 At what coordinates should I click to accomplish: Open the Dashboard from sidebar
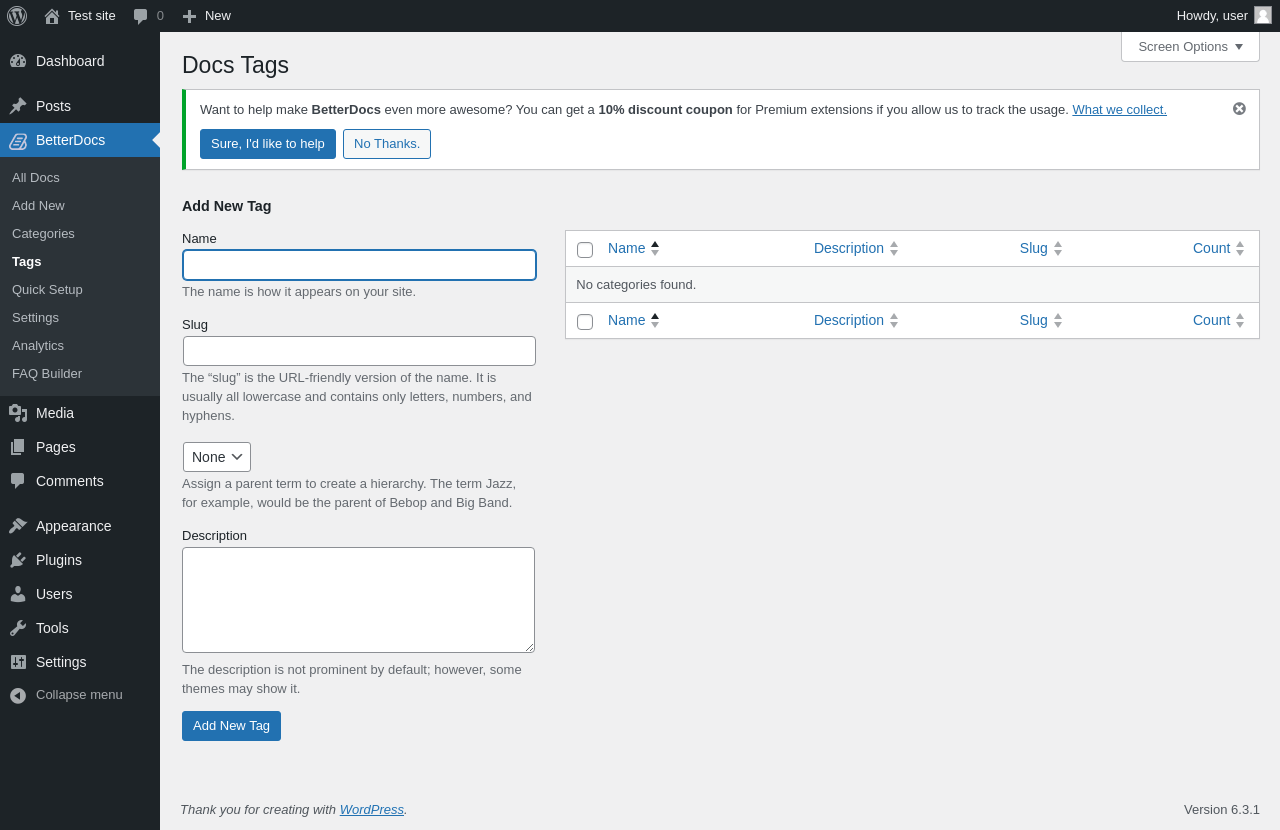click(70, 61)
